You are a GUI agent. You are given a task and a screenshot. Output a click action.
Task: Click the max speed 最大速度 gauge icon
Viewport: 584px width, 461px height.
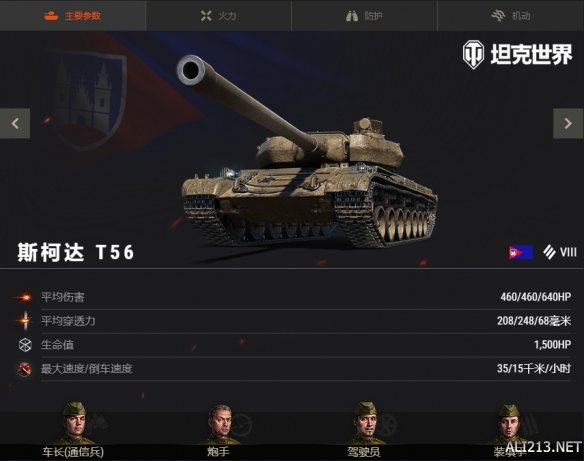[x=25, y=369]
